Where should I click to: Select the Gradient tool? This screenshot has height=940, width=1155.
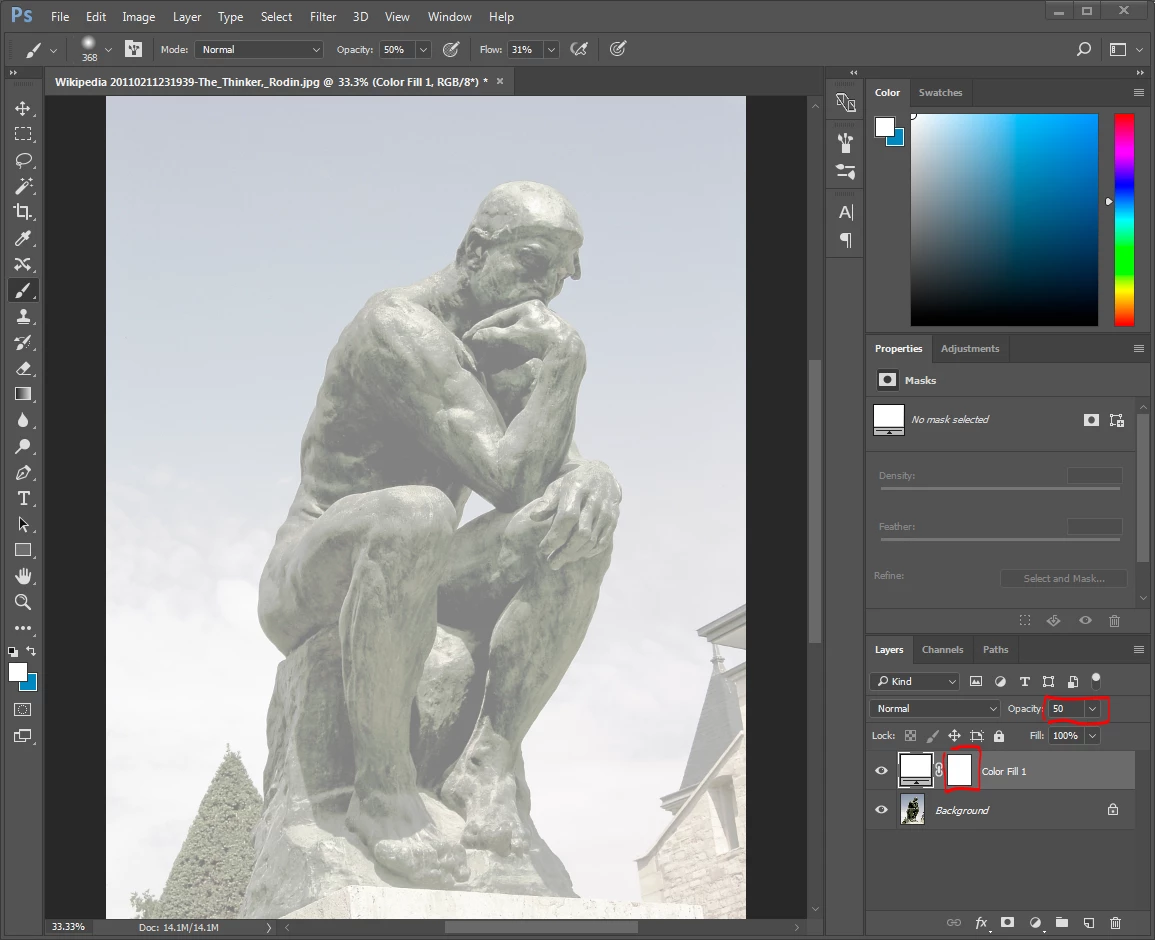(x=23, y=394)
